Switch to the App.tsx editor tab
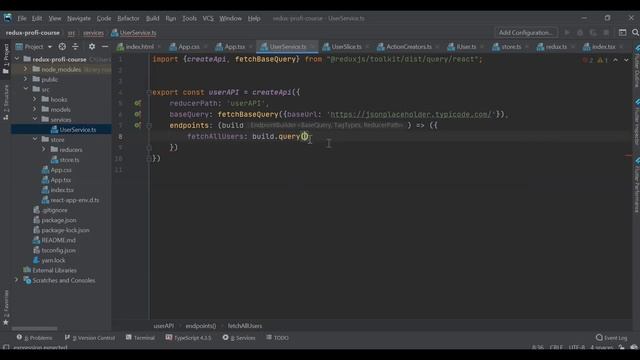Viewport: 640px width, 360px height. [231, 47]
